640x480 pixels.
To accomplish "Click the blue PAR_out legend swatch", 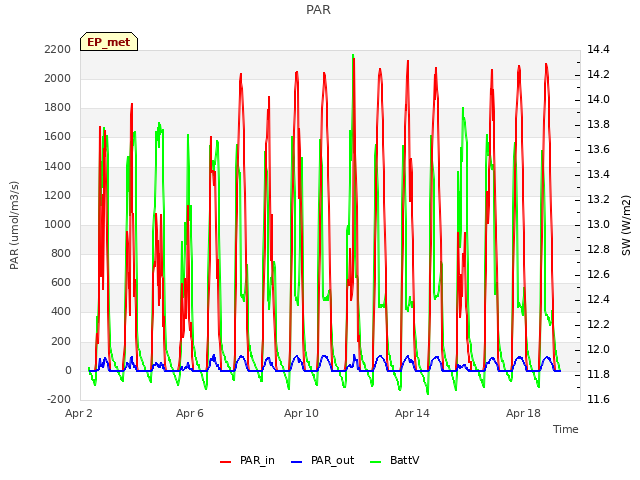I will (297, 462).
